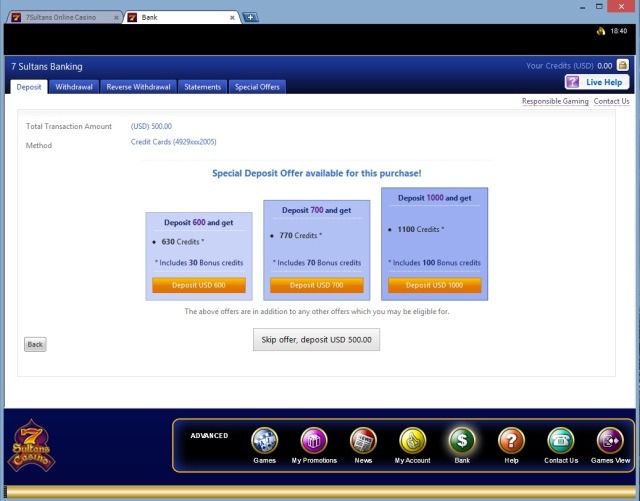Click 'Special Deposit Offer available' heading
640x501 pixels.
(317, 173)
